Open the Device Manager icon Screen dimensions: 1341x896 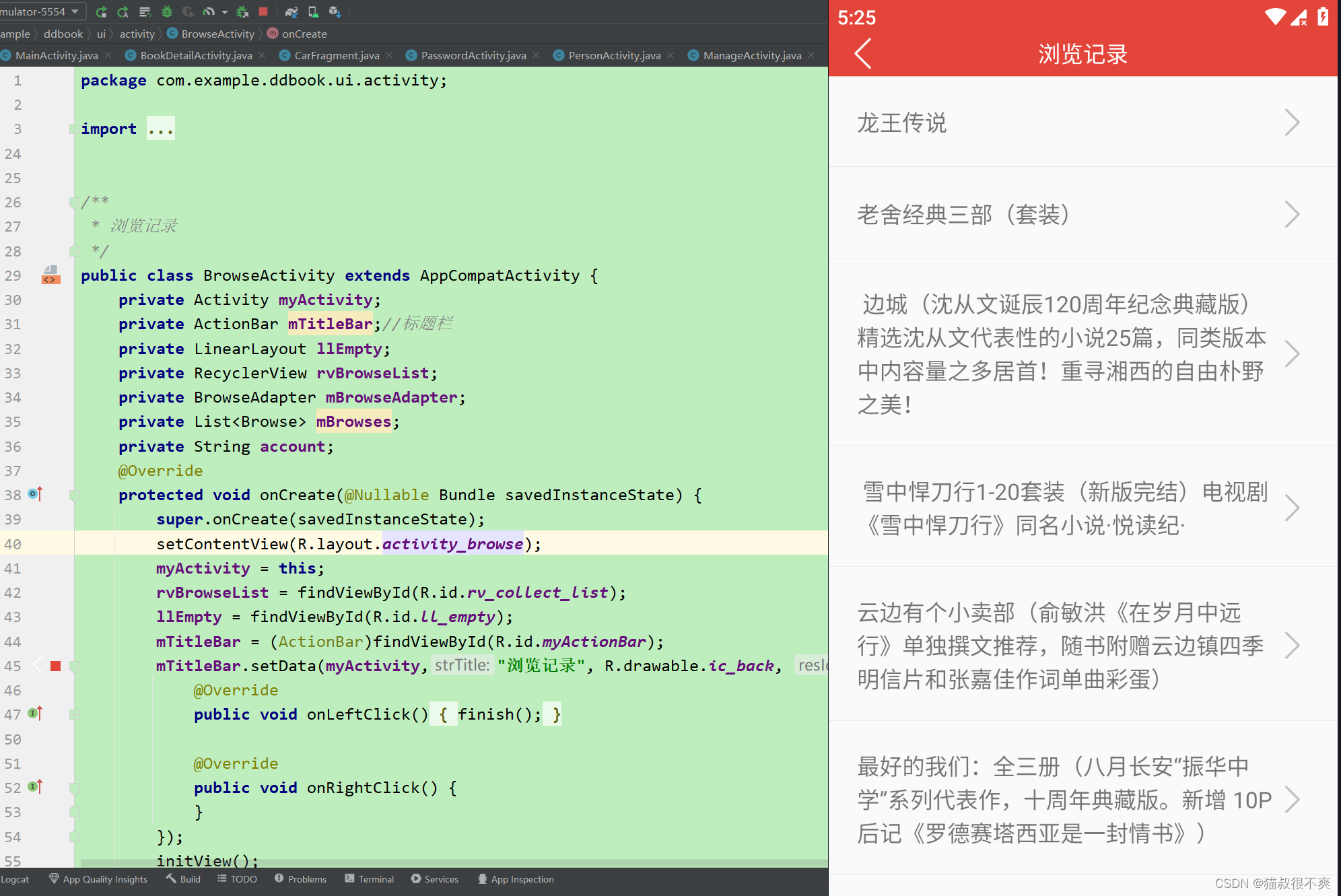(x=314, y=11)
